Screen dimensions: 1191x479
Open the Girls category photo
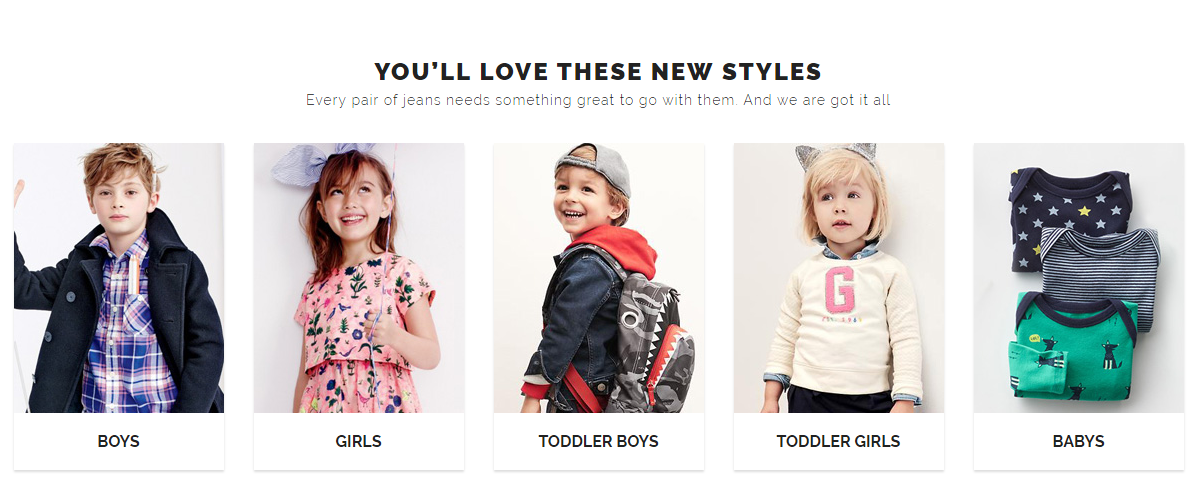359,278
